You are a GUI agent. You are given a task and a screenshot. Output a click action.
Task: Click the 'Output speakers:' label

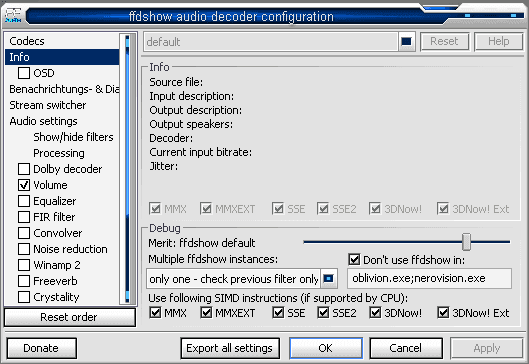point(191,124)
